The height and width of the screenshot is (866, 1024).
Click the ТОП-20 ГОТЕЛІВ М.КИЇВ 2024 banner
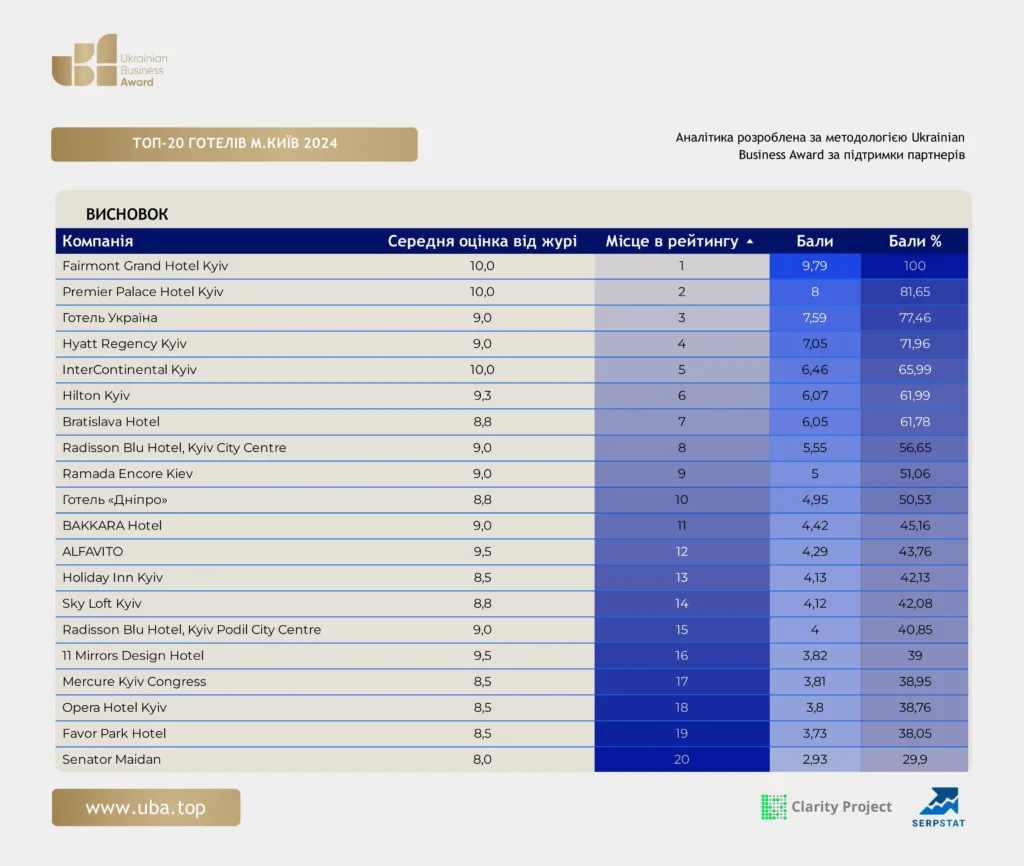point(234,144)
